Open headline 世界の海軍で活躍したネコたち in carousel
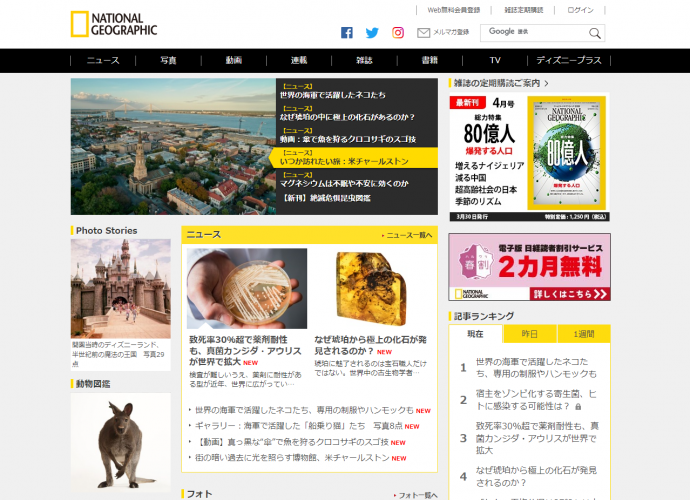The width and height of the screenshot is (690, 500). click(x=333, y=95)
